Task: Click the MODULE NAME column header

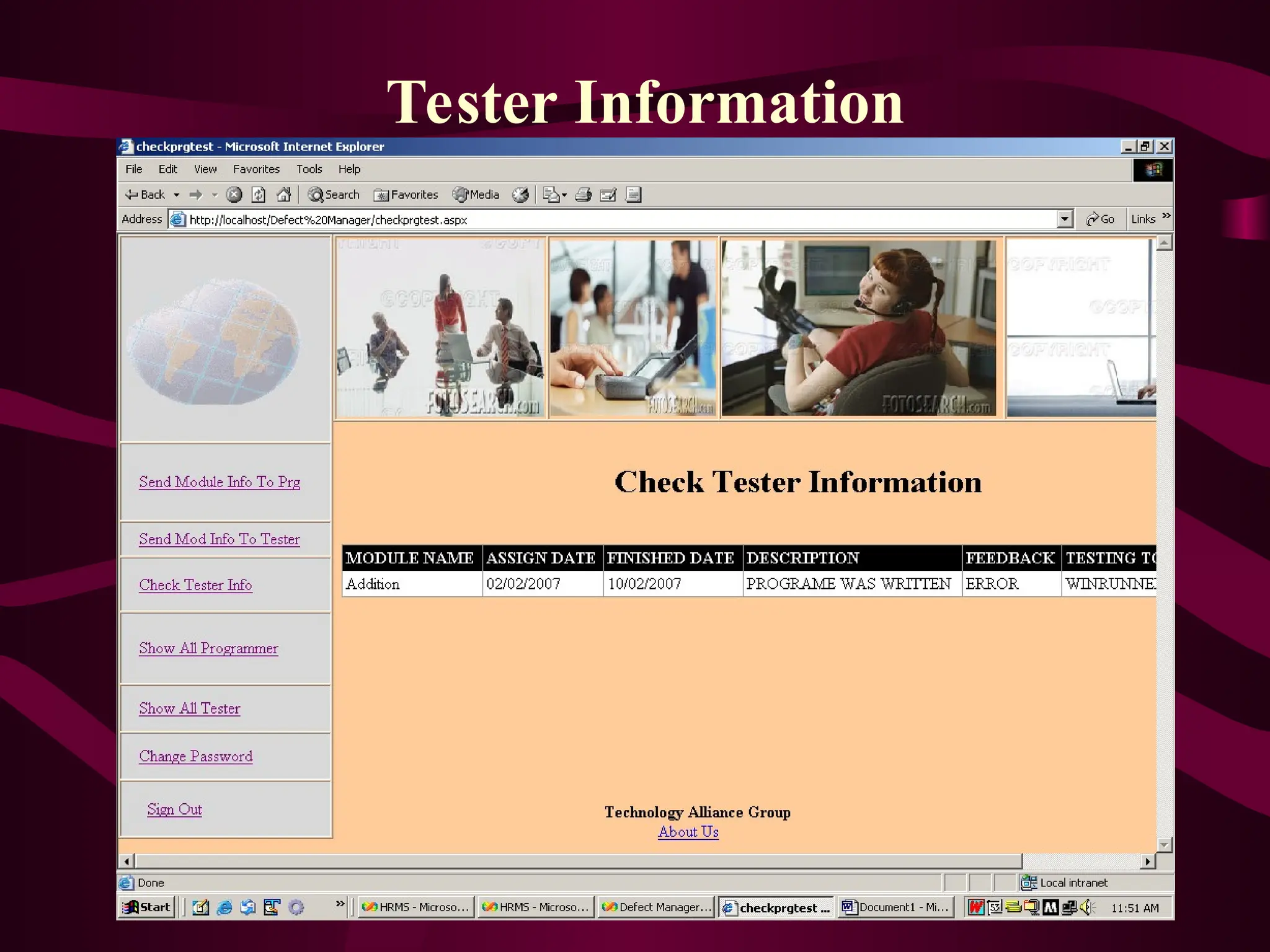Action: click(x=412, y=558)
